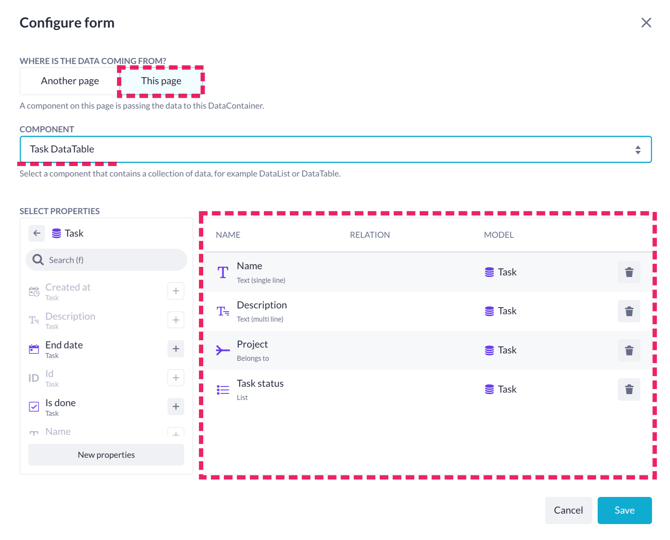This screenshot has height=540, width=670.
Task: Cancel the form configuration
Action: coord(568,510)
